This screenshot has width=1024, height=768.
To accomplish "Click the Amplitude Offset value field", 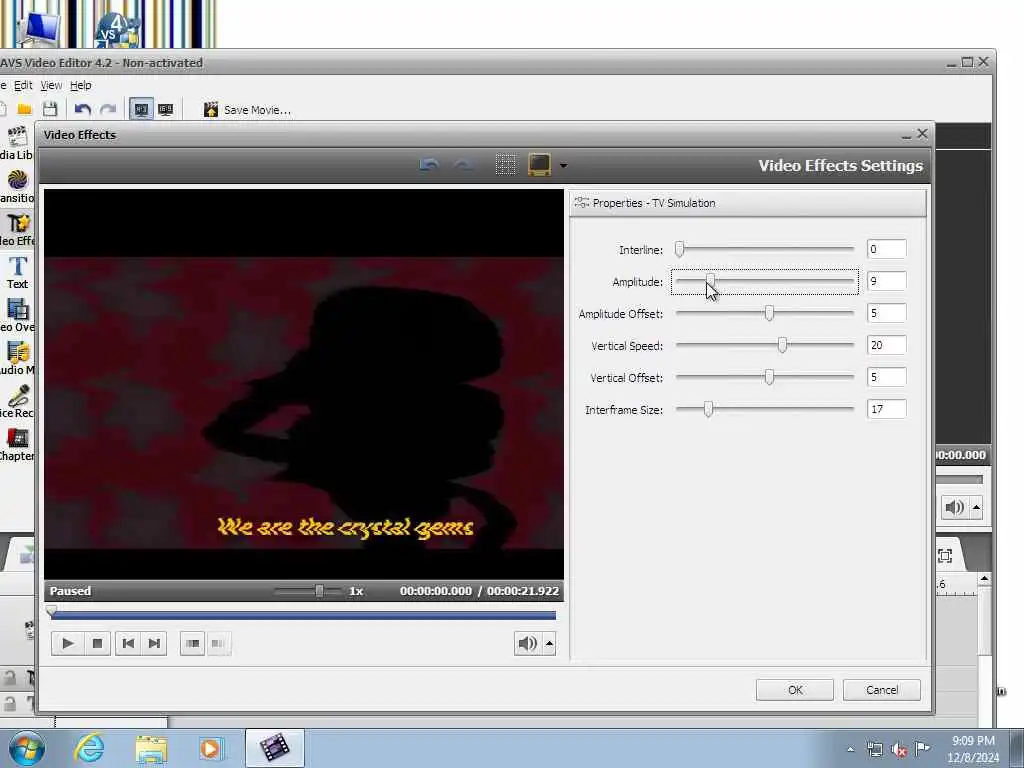I will pyautogui.click(x=886, y=313).
